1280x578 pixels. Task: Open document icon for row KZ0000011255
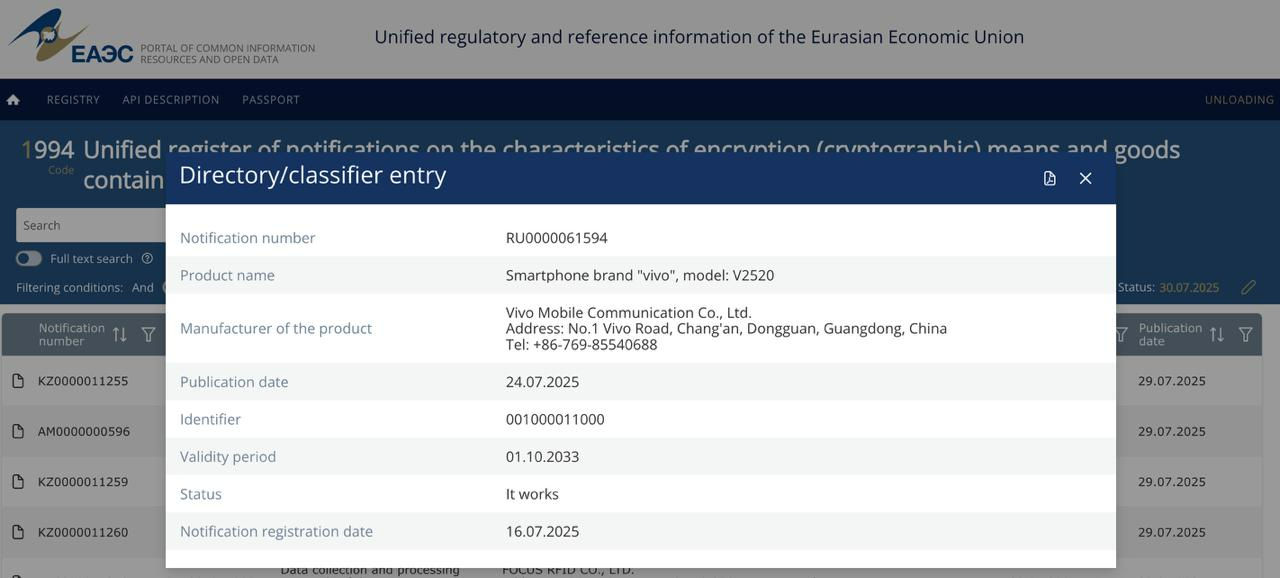[18, 381]
